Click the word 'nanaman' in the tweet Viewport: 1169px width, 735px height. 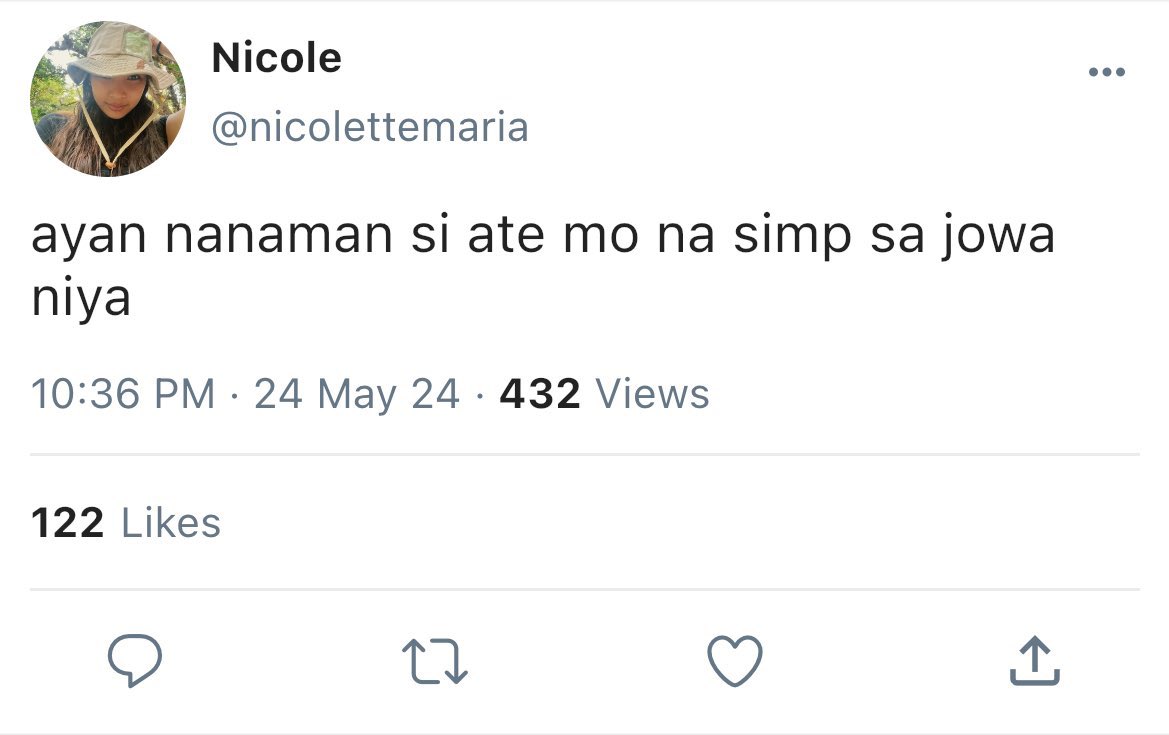[x=279, y=236]
